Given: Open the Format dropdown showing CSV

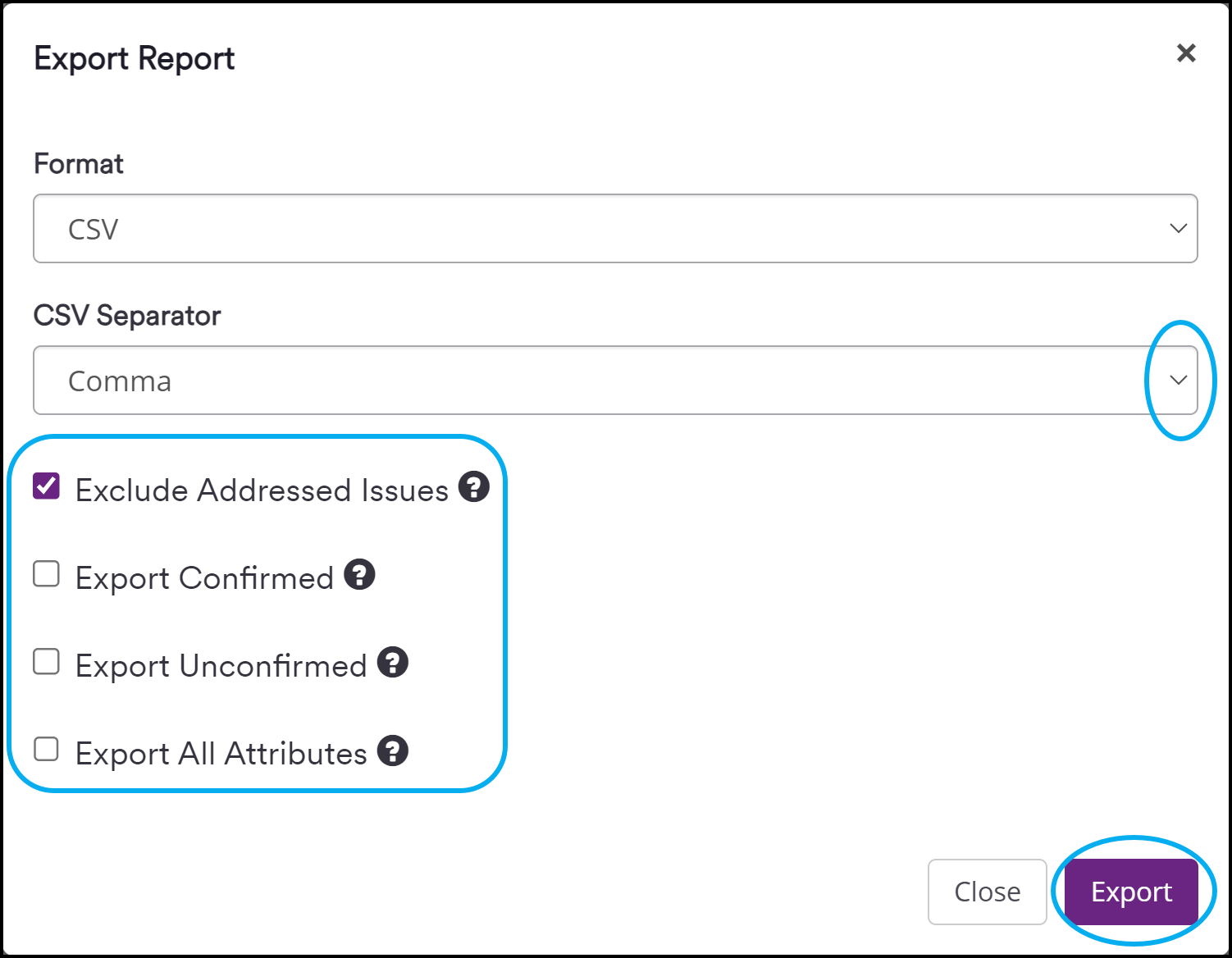Looking at the screenshot, I should click(x=615, y=229).
